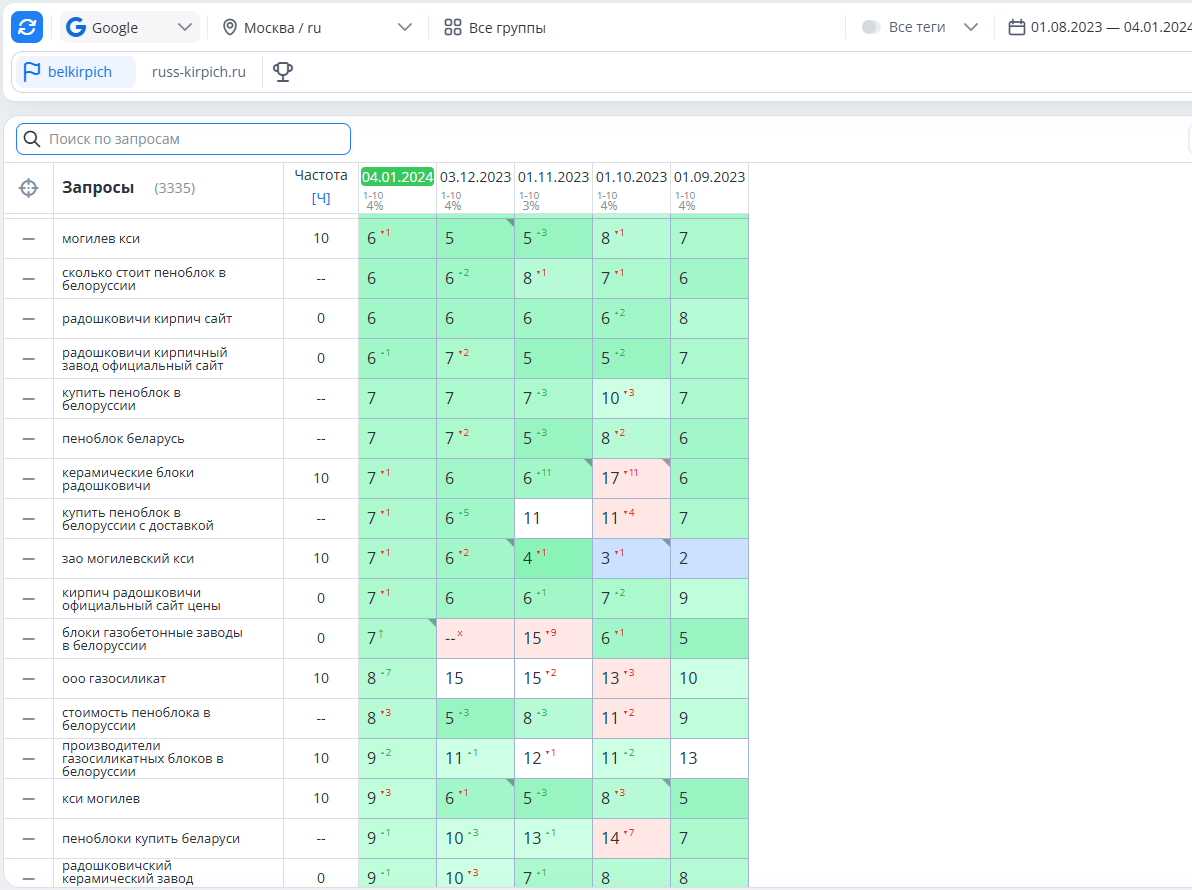The image size is (1192, 890).
Task: Click the location pin icon near Москва
Action: [x=230, y=27]
